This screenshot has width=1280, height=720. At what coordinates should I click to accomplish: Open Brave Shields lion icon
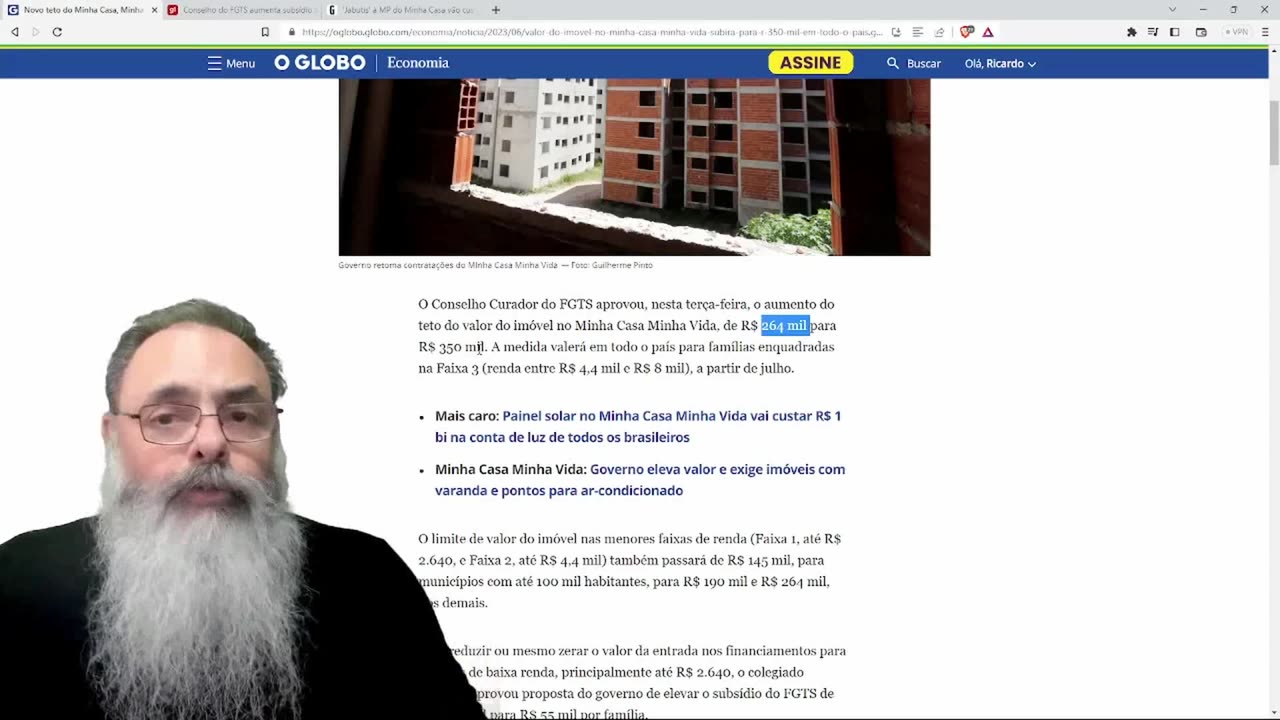pos(966,32)
